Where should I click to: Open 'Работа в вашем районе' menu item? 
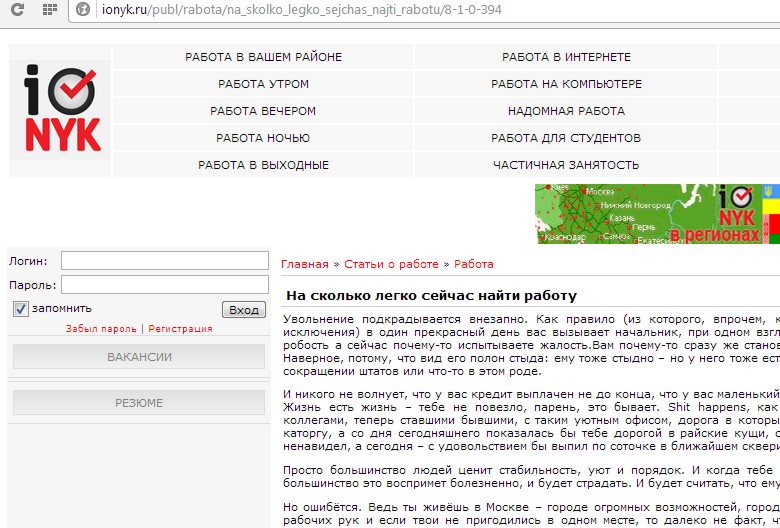coord(263,57)
